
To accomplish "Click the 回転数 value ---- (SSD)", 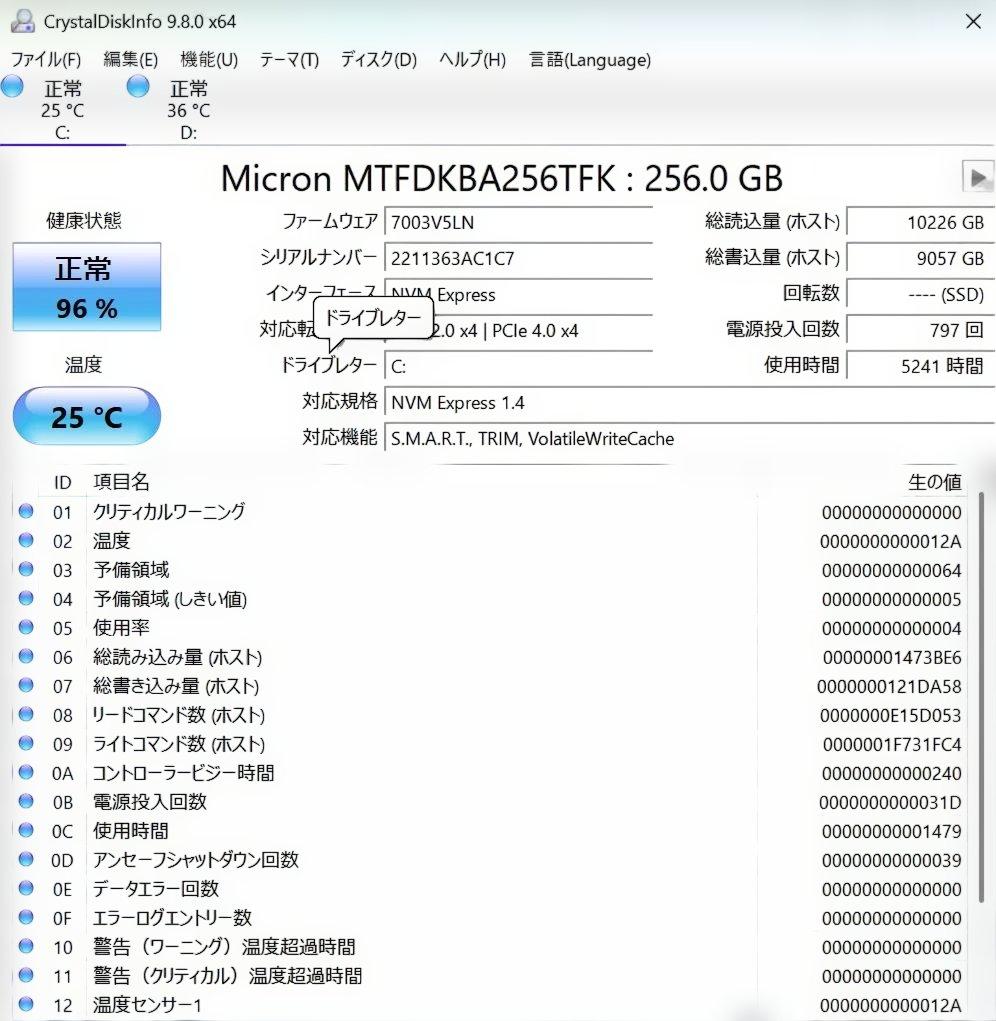I will (920, 295).
